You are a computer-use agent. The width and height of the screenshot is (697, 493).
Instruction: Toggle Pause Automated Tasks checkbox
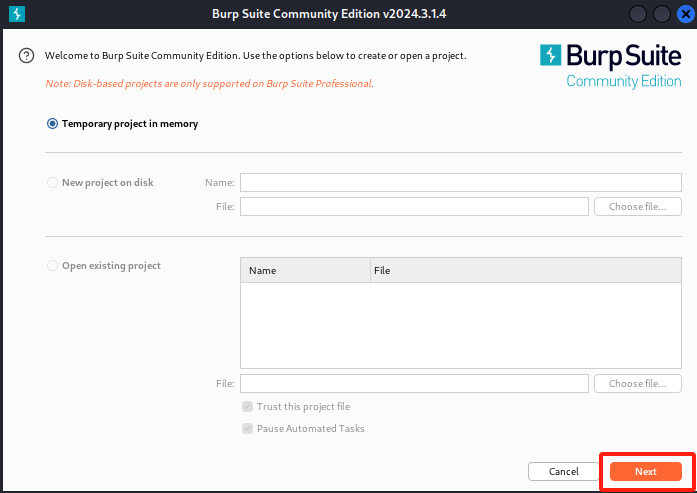coord(248,429)
